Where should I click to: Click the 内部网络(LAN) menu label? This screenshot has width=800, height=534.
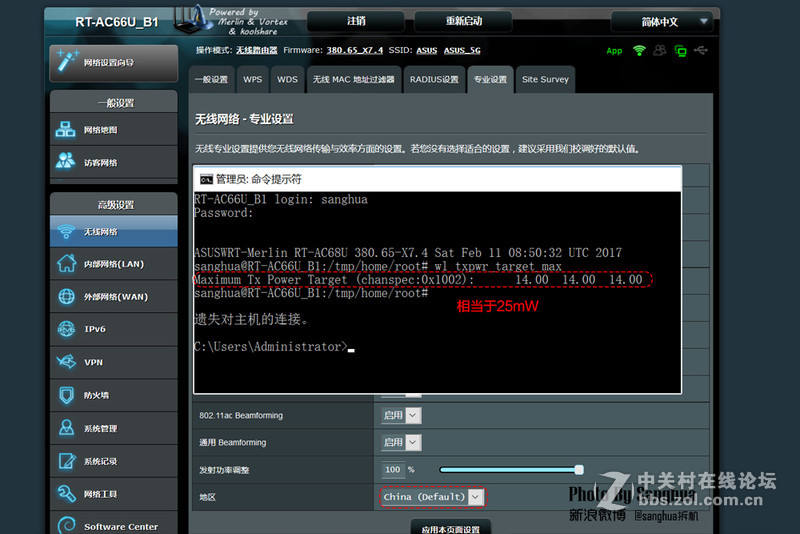(114, 264)
